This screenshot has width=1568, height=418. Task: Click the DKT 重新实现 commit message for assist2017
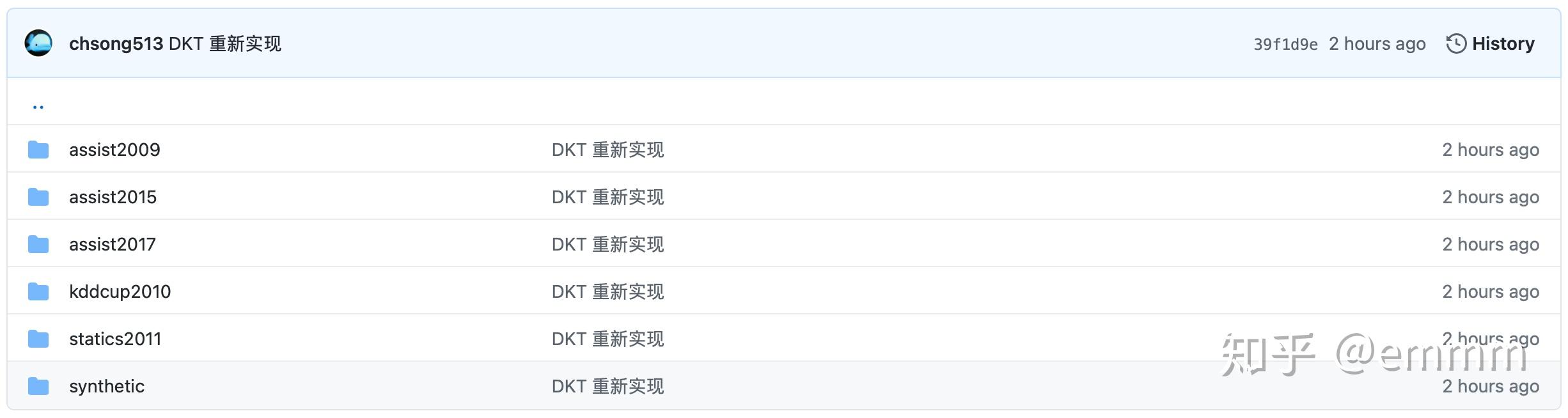608,244
